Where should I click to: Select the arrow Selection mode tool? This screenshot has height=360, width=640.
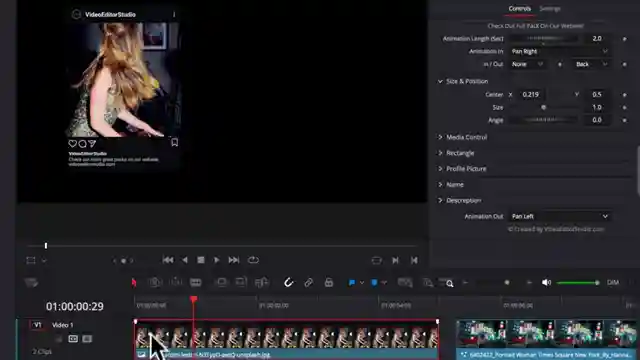[134, 282]
